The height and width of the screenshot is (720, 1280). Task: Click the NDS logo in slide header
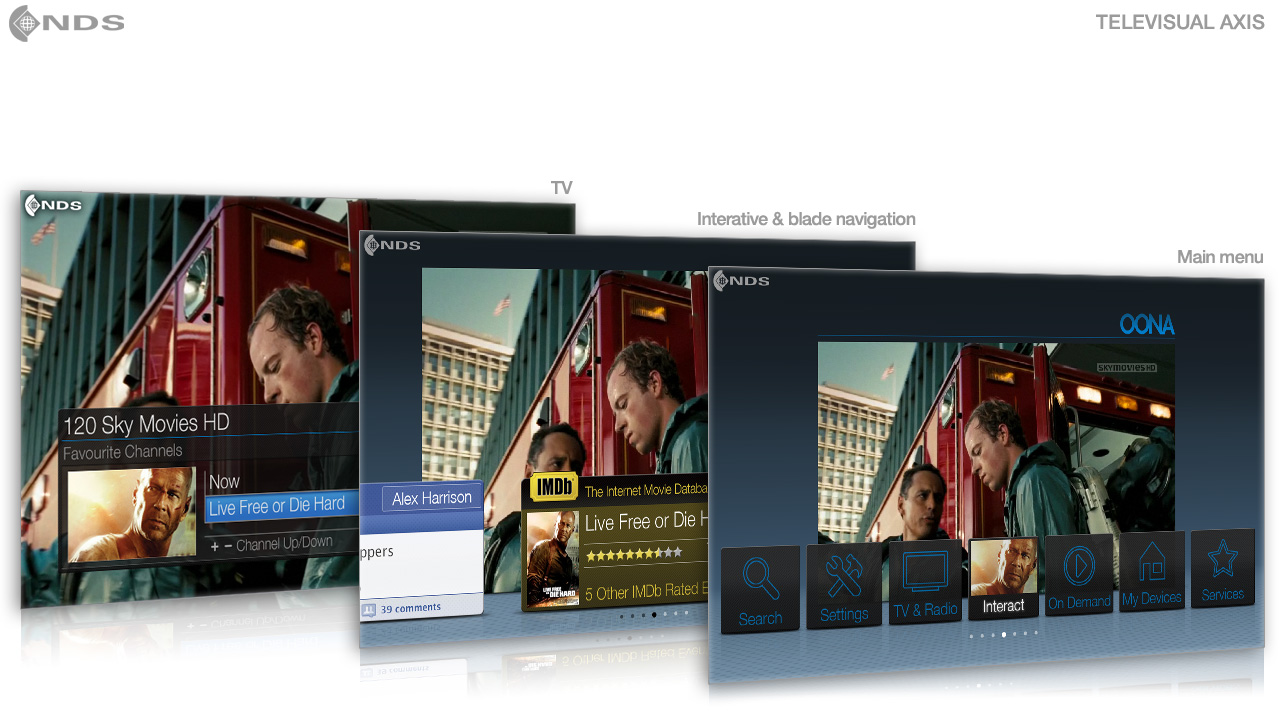[x=67, y=23]
